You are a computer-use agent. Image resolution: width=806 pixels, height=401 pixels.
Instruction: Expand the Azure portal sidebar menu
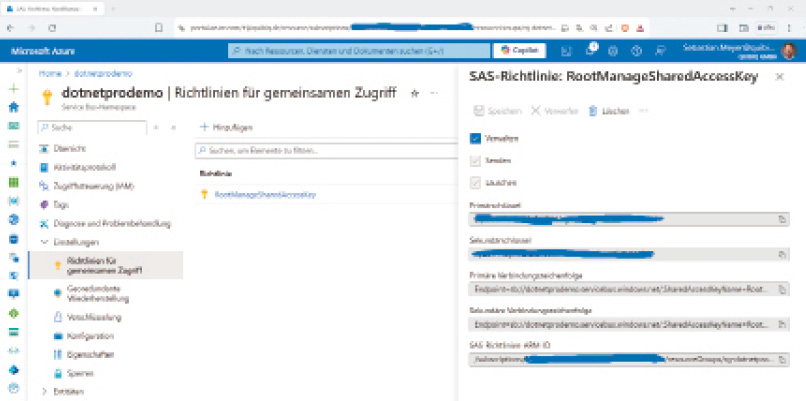[19, 70]
